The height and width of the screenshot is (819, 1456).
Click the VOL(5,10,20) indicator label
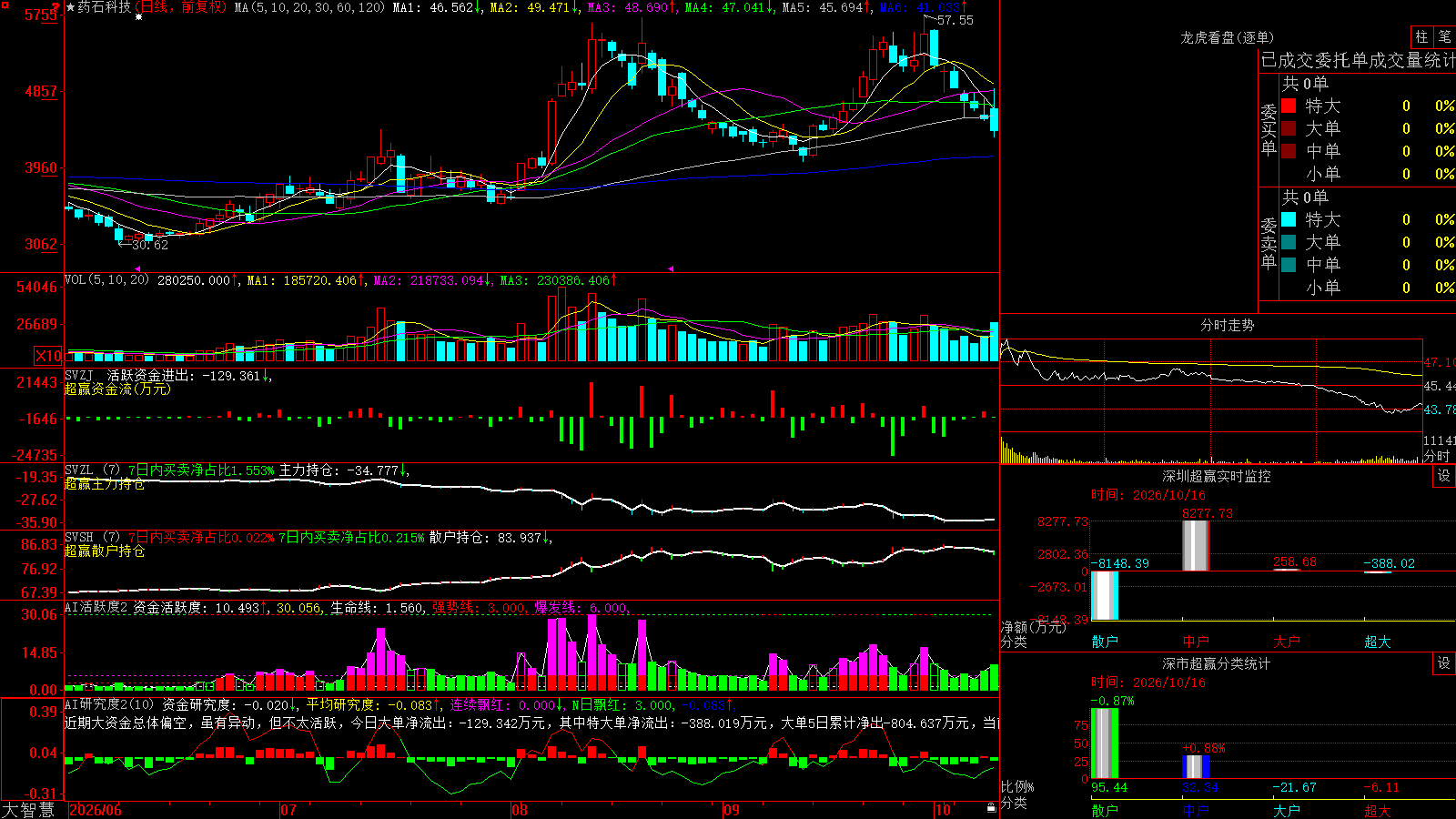pos(106,280)
